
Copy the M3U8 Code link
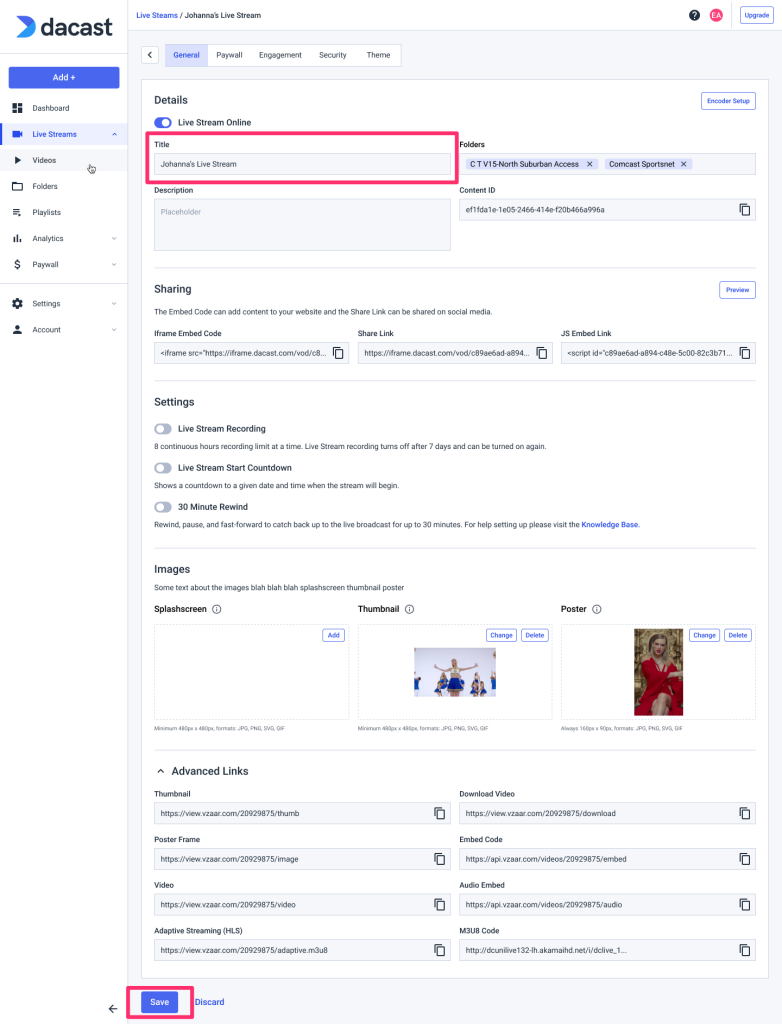pos(744,950)
